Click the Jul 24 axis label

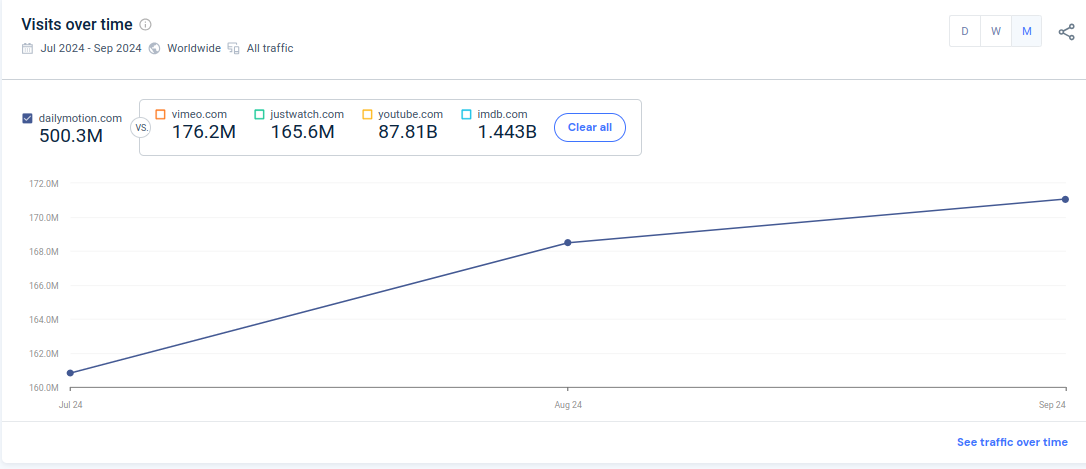70,405
